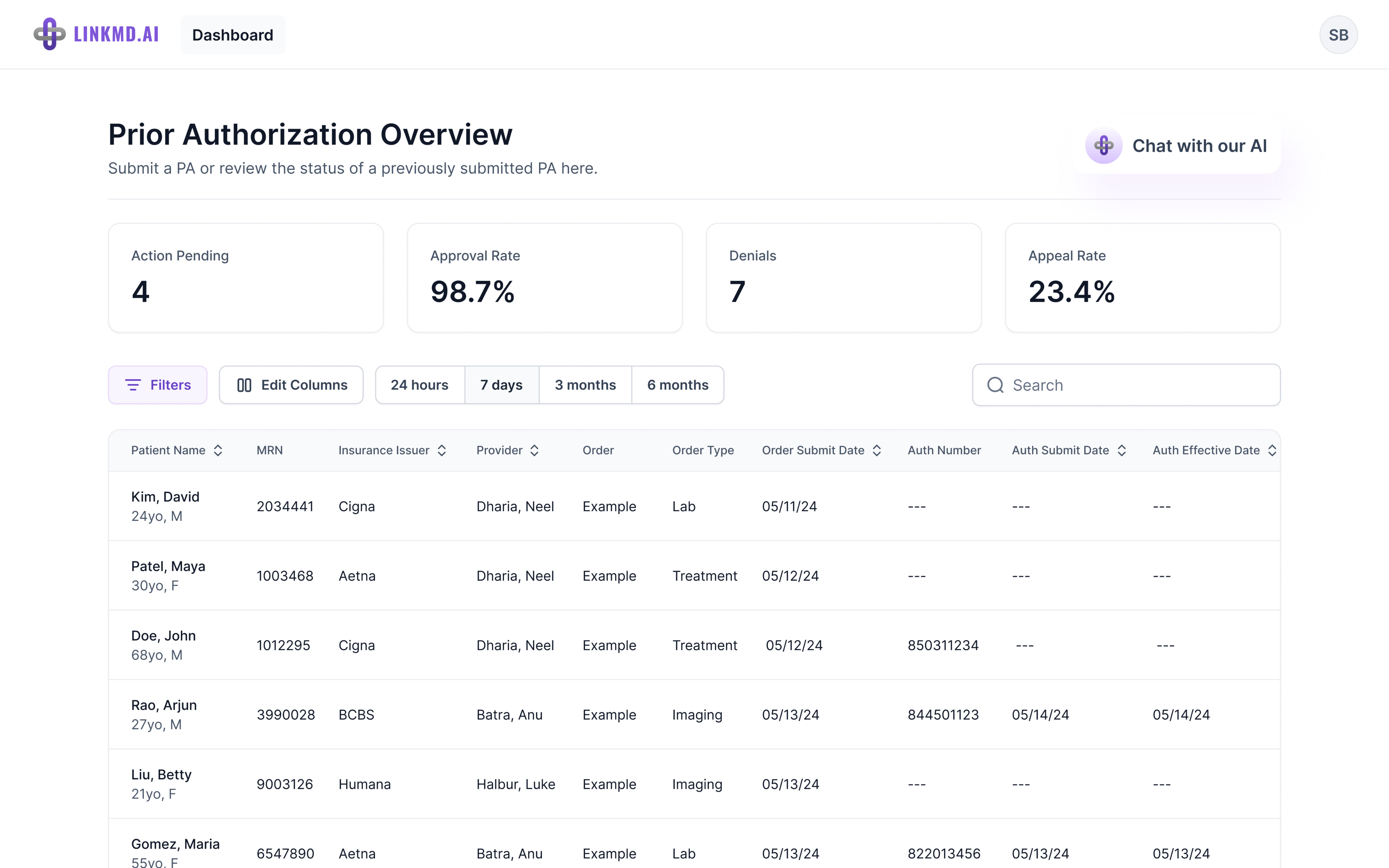Click the LinkMD.AI logo icon
The height and width of the screenshot is (868, 1389).
tap(49, 34)
